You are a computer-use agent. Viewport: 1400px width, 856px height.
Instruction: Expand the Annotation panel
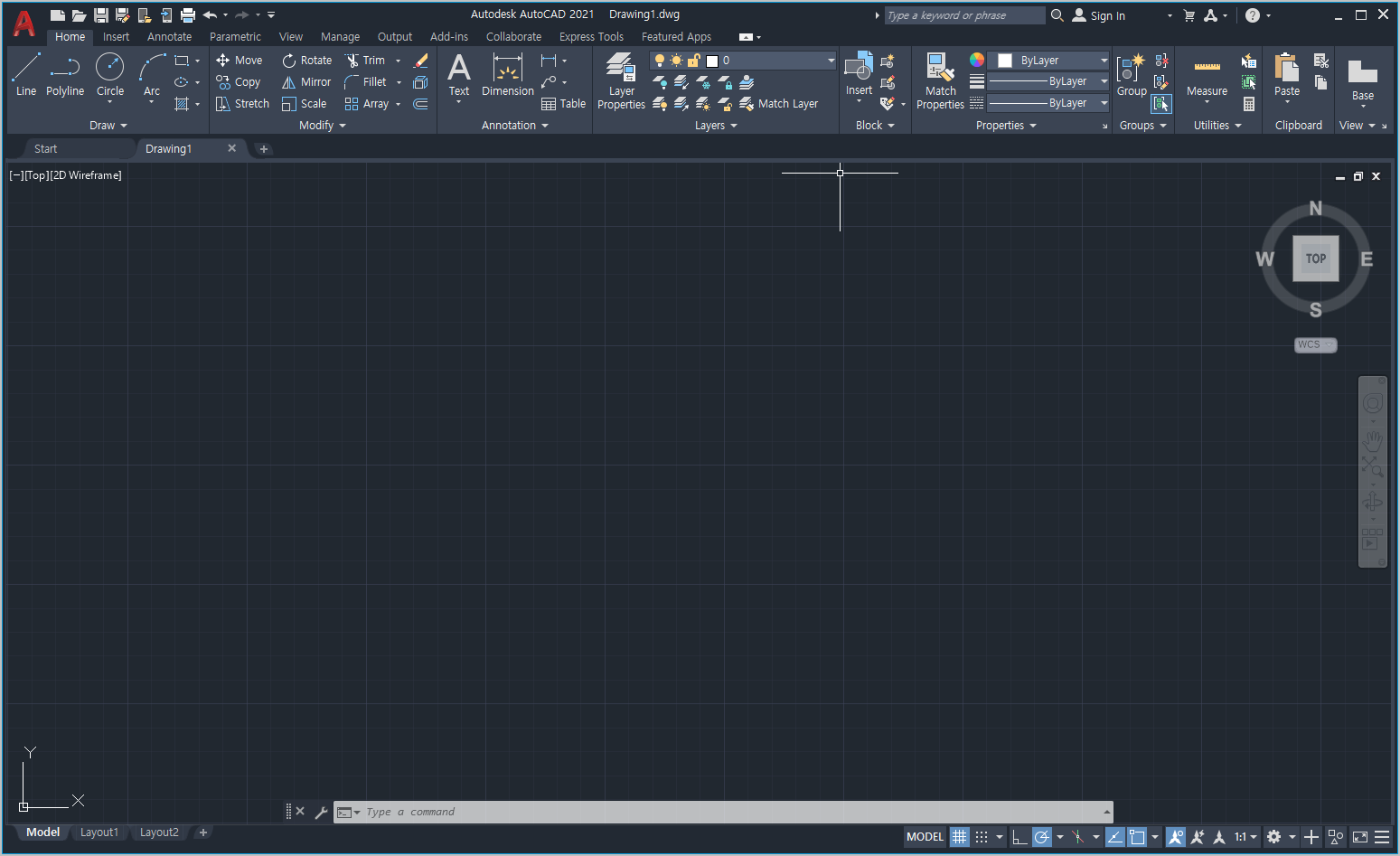[x=515, y=126]
